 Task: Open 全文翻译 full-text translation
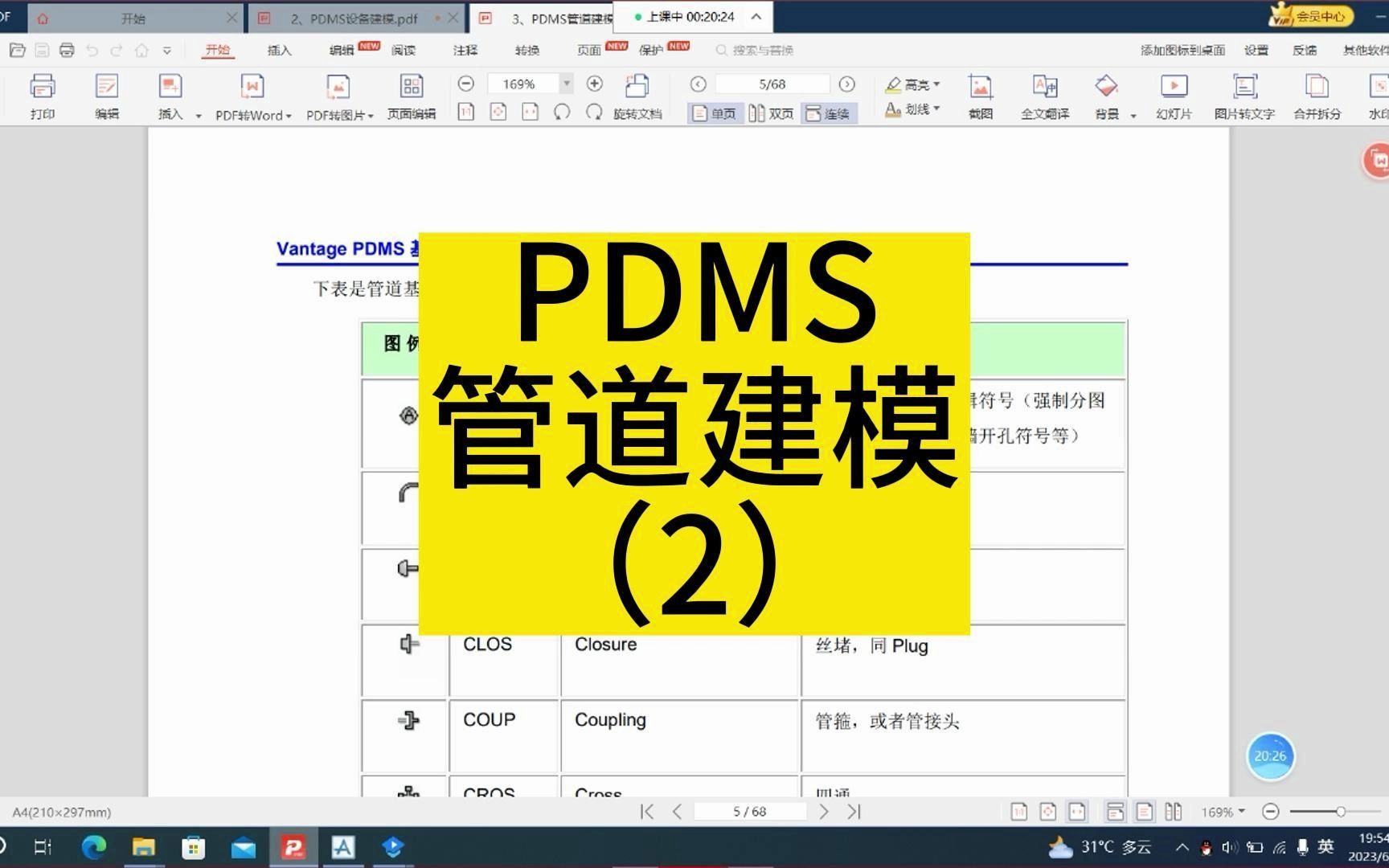(x=1044, y=96)
